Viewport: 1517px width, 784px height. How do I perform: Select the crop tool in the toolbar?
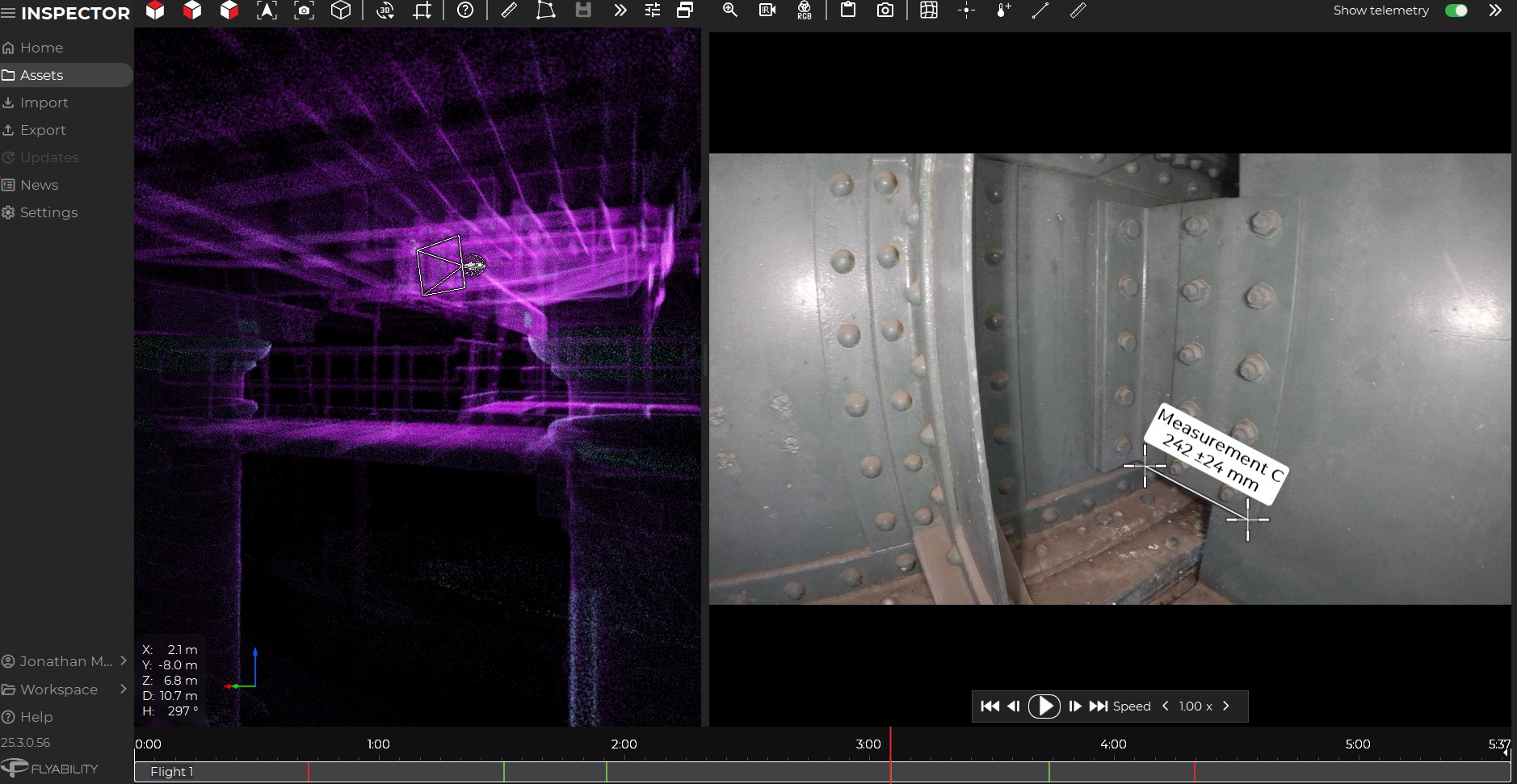[x=422, y=10]
